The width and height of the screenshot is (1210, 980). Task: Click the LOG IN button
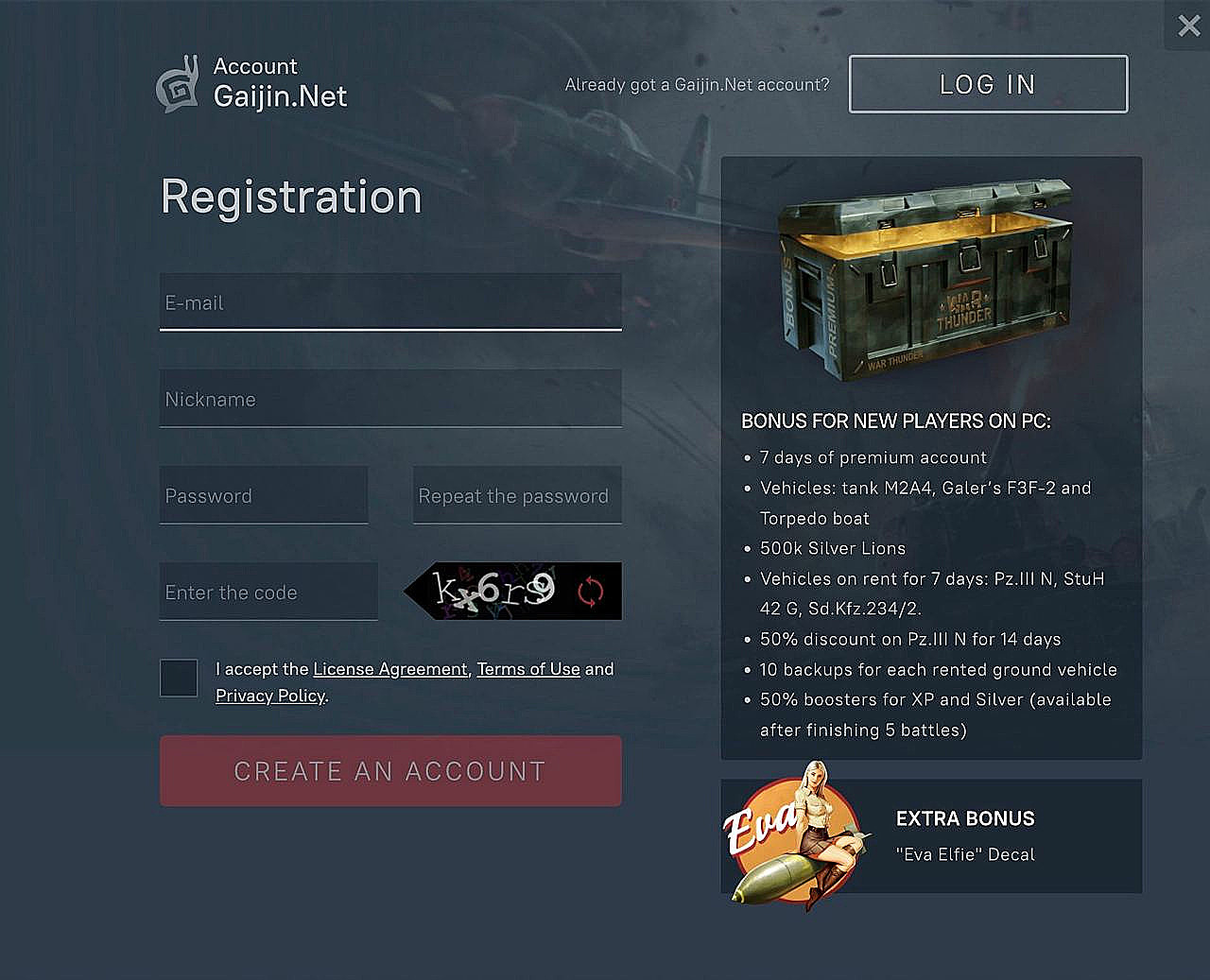click(988, 84)
